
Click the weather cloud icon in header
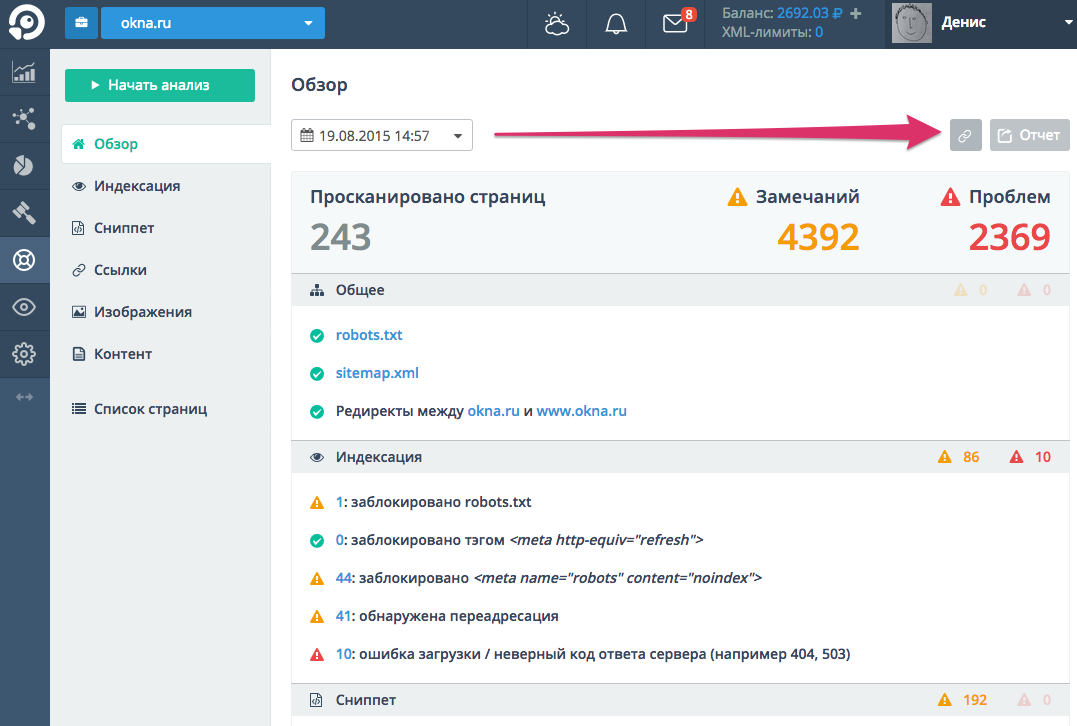pyautogui.click(x=557, y=24)
